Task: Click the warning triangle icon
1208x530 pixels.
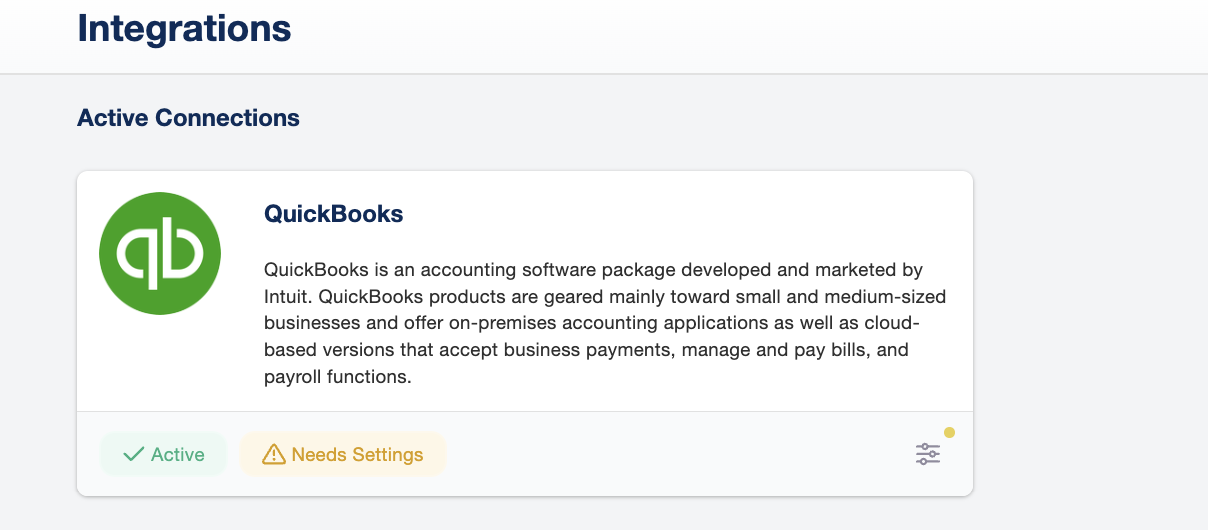Action: (273, 455)
